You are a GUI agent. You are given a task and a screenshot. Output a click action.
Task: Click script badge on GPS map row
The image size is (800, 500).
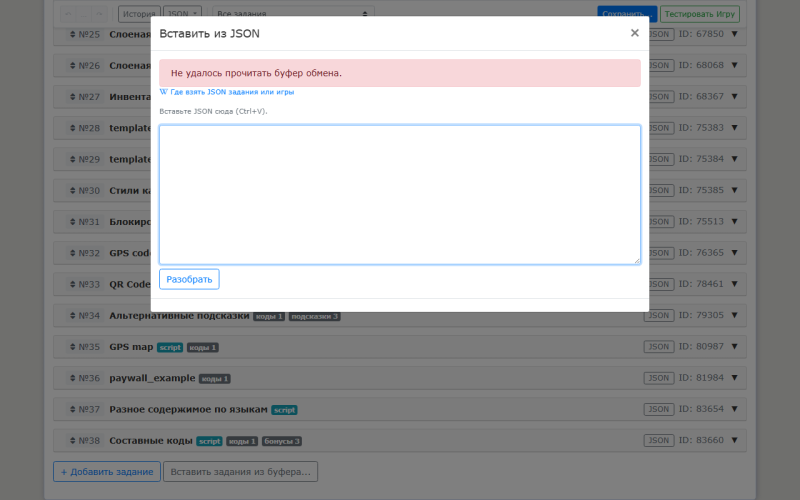point(170,347)
